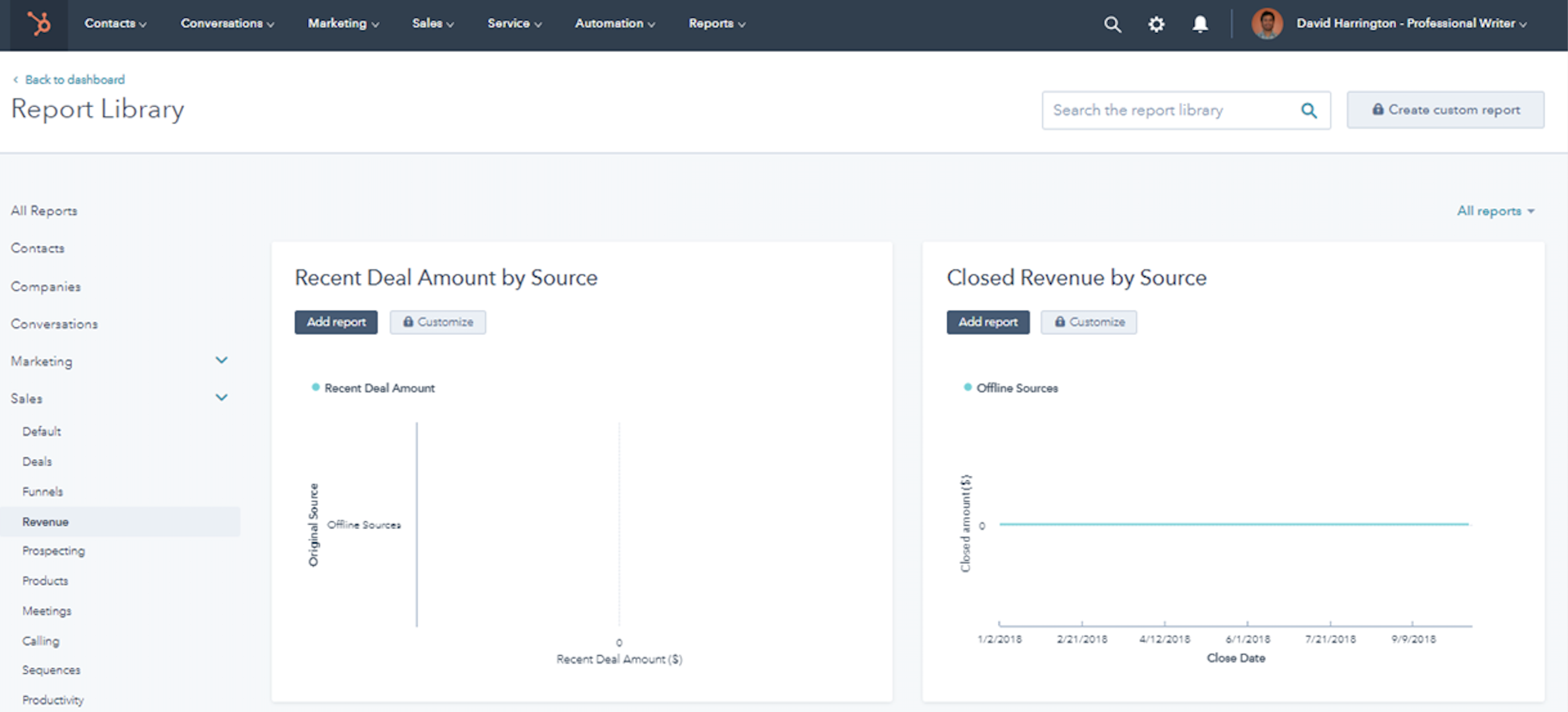Collapse the Sales sidebar chevron
Viewport: 1568px width, 712px height.
pyautogui.click(x=222, y=398)
